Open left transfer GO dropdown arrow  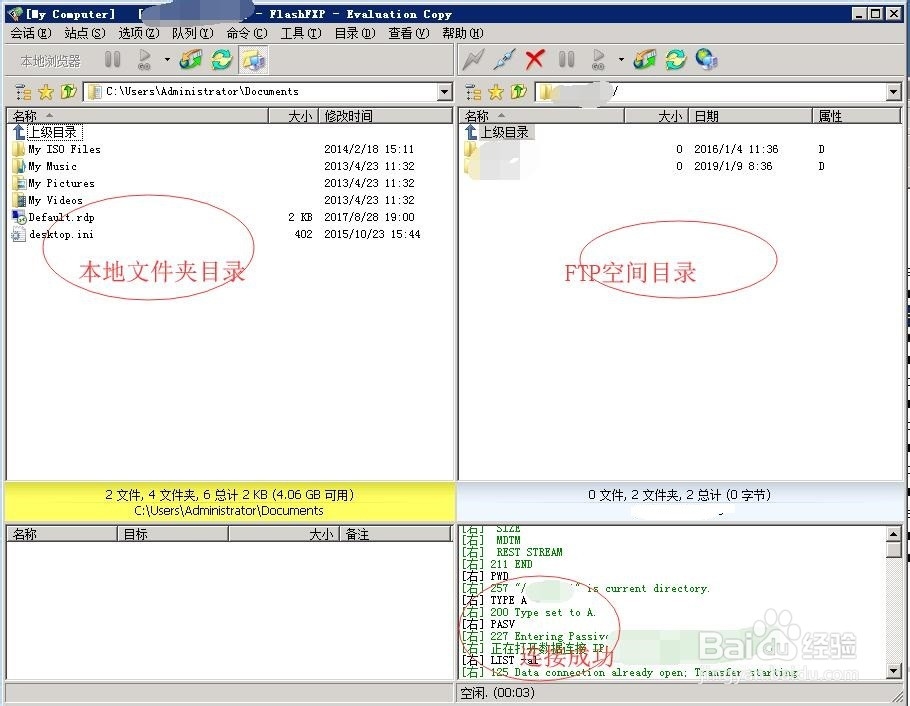(x=167, y=59)
